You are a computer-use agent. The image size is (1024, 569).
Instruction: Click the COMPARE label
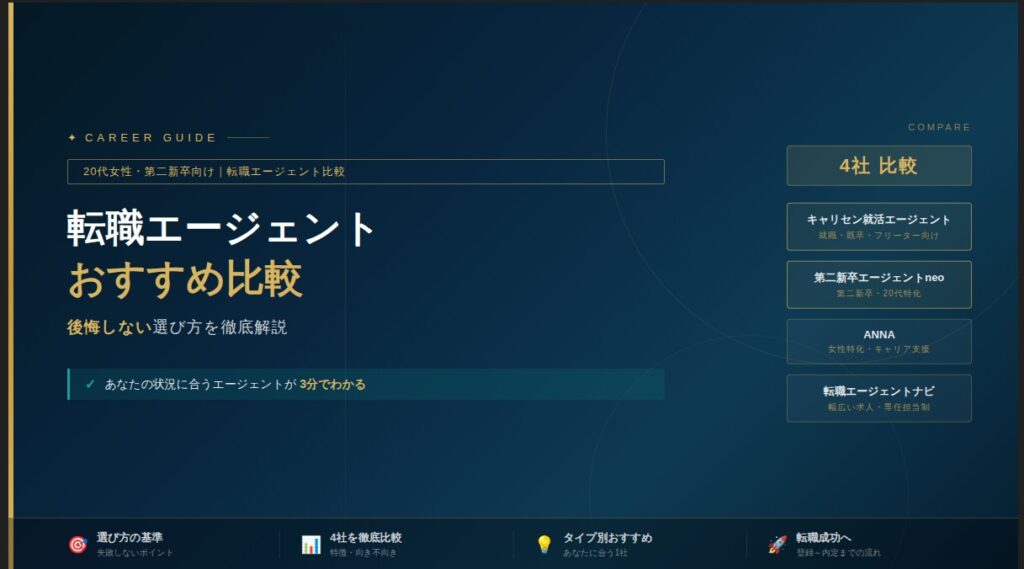[x=939, y=127]
